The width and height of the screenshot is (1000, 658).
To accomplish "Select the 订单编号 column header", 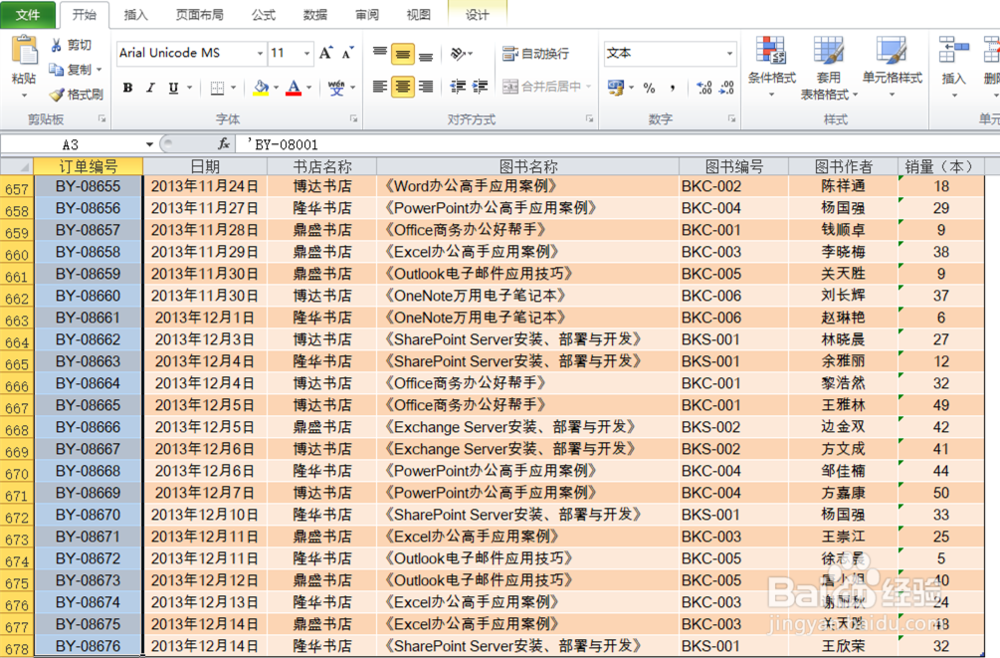I will click(x=88, y=166).
